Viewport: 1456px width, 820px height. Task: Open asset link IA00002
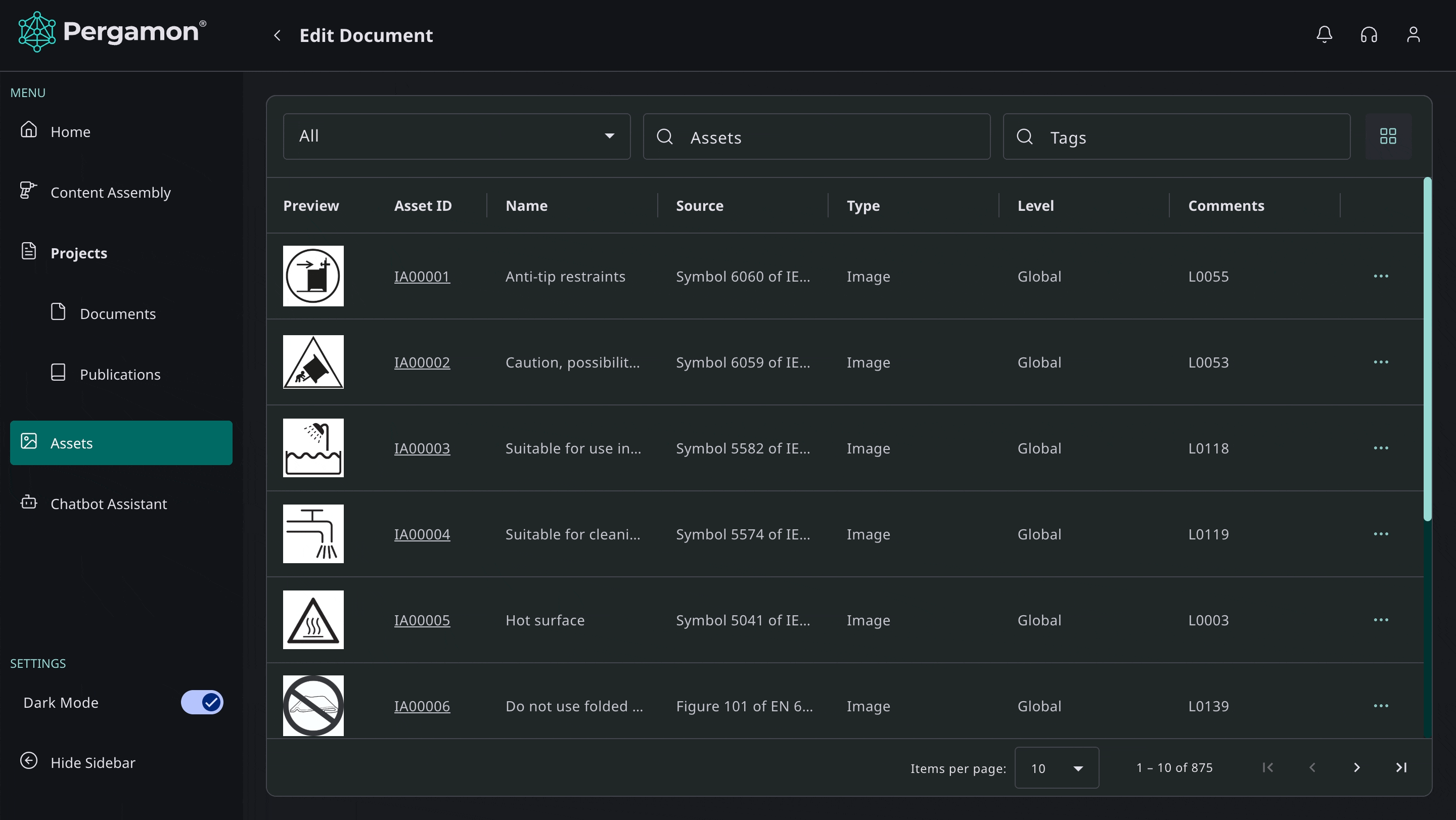point(422,362)
